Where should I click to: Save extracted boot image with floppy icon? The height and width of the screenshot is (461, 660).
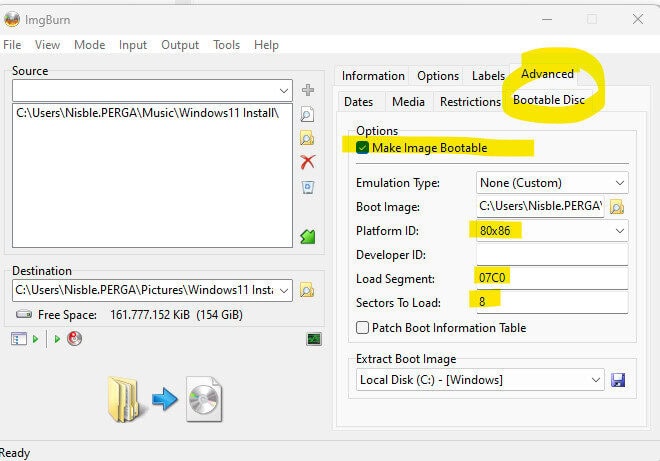617,380
